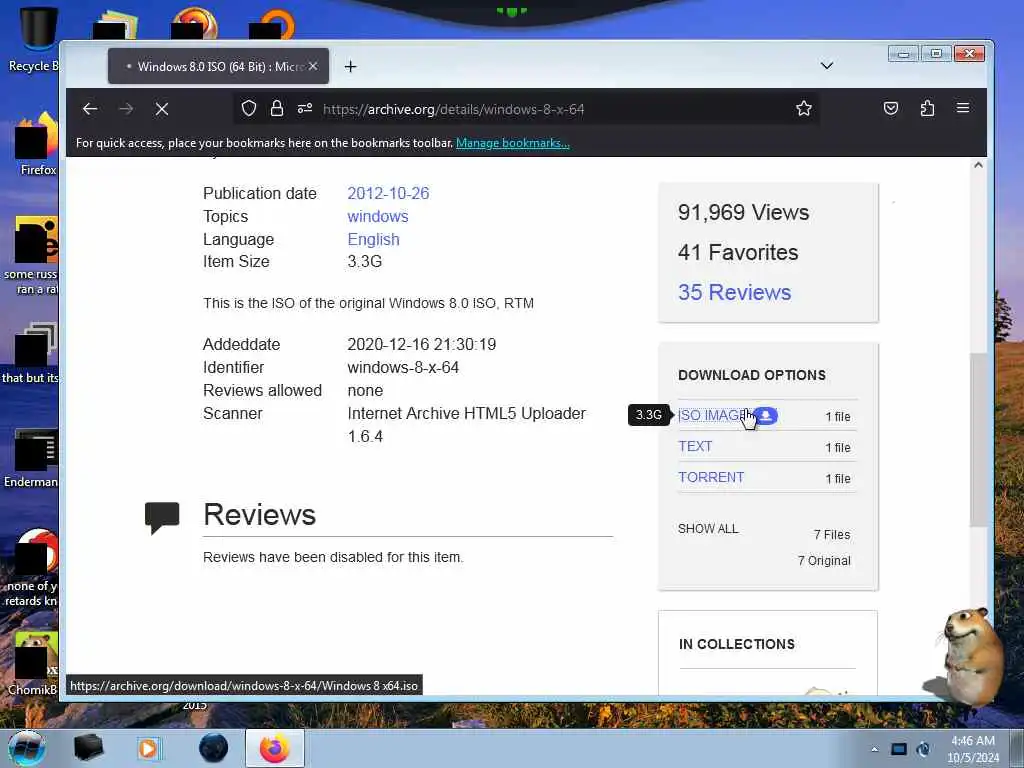Show hidden tray icons arrow
Screen dimensions: 1024x768
[x=874, y=749]
